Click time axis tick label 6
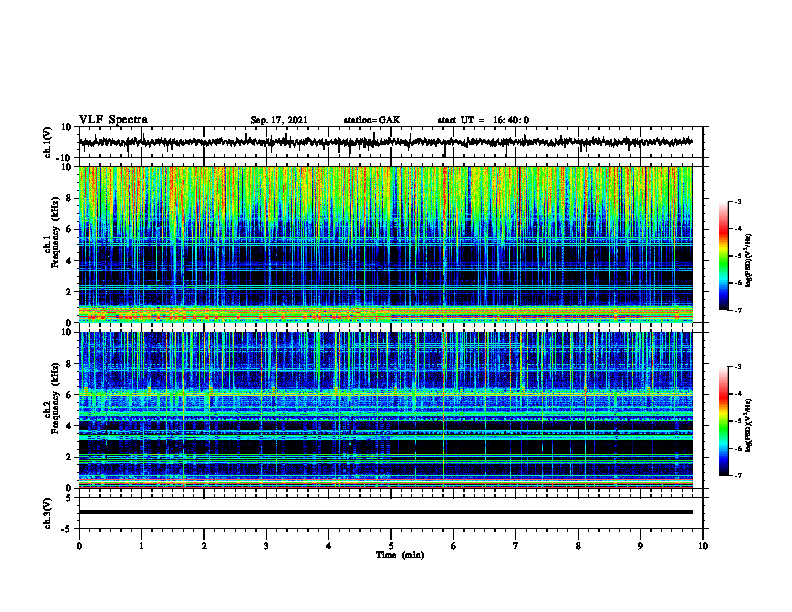792x612 pixels. tap(453, 546)
